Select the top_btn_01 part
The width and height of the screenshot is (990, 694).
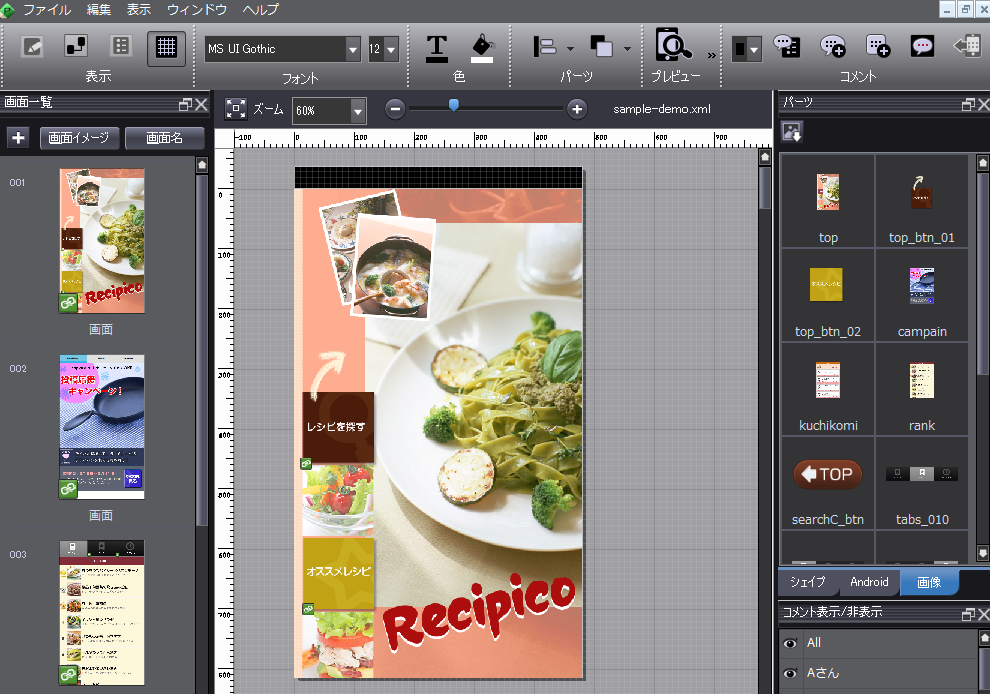point(922,201)
